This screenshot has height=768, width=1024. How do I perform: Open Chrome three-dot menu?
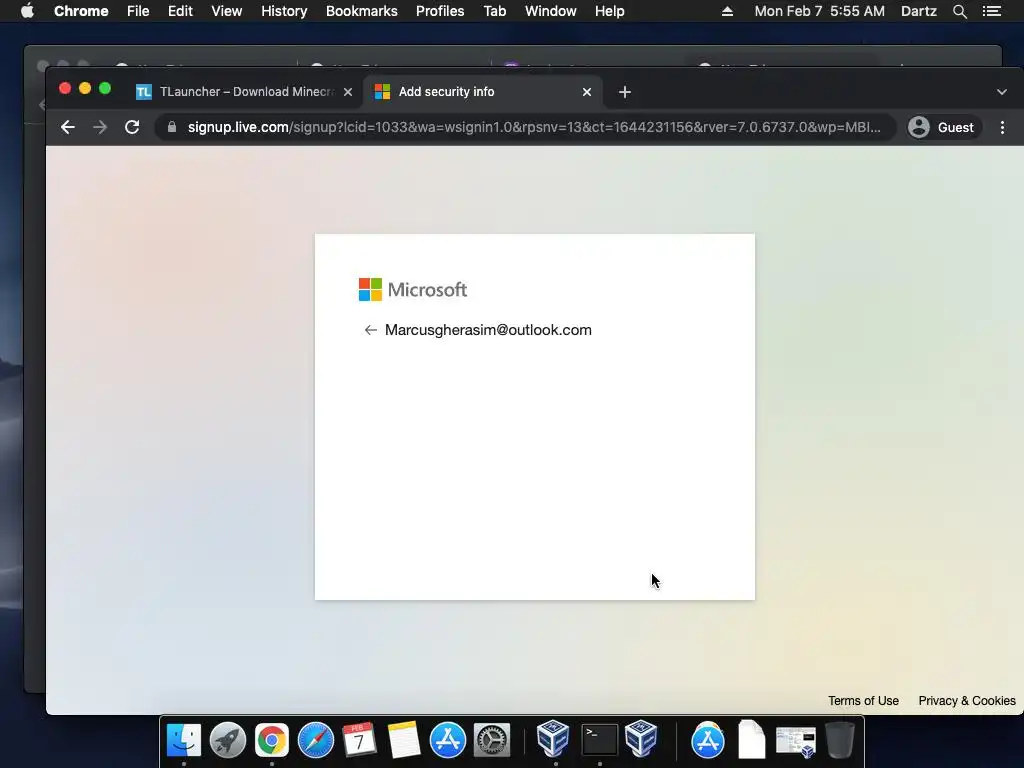[x=1002, y=127]
